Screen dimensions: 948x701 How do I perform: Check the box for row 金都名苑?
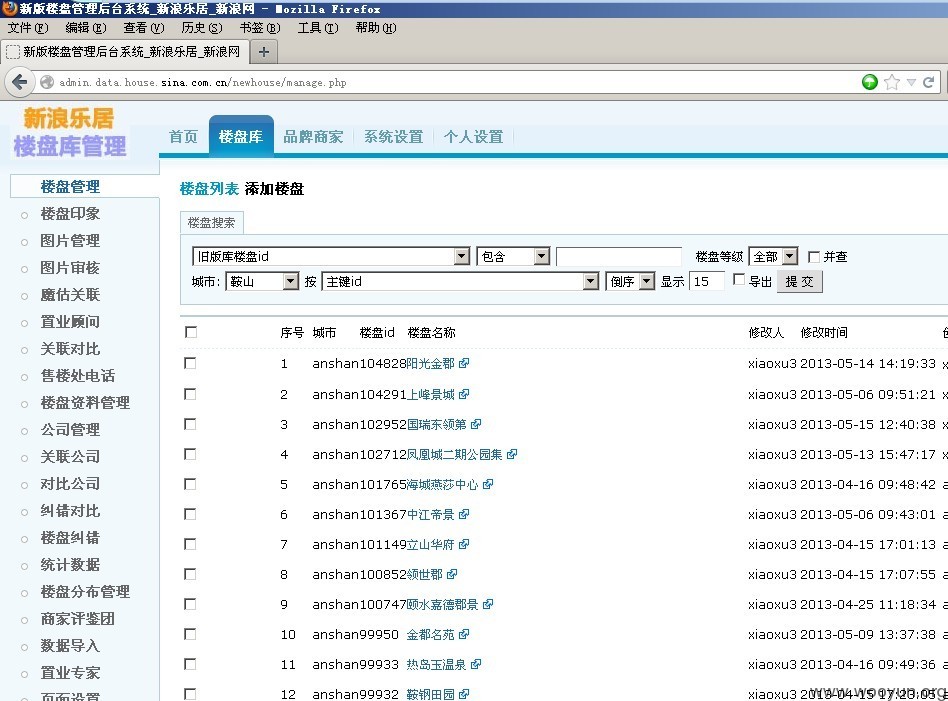(190, 634)
